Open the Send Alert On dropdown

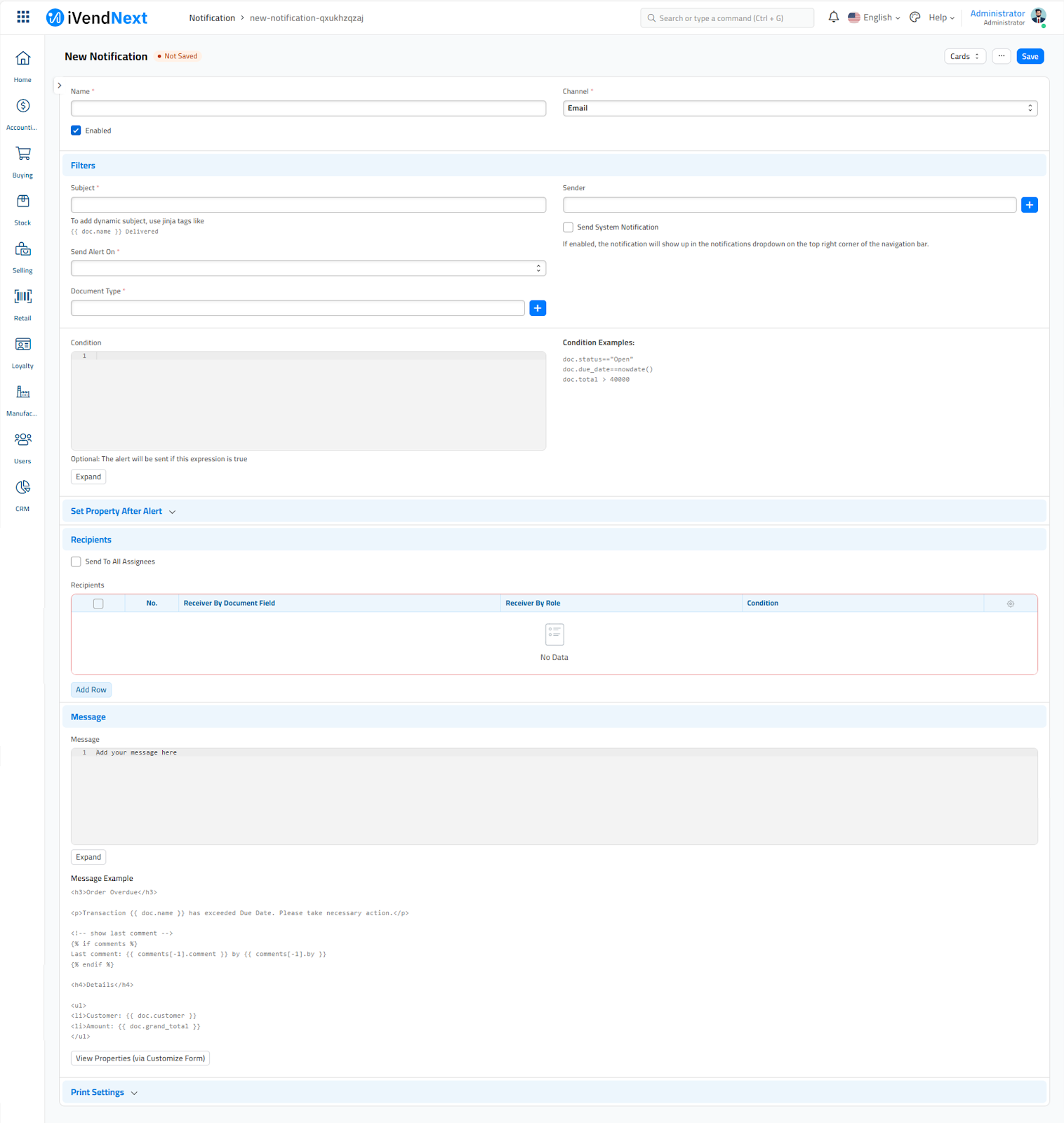[308, 268]
